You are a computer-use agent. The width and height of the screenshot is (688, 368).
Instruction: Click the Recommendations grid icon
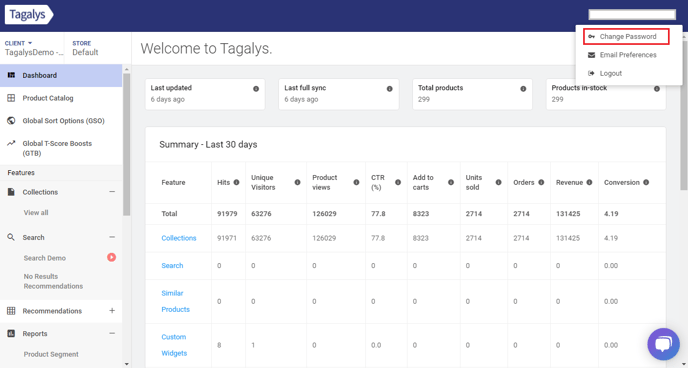click(x=11, y=311)
